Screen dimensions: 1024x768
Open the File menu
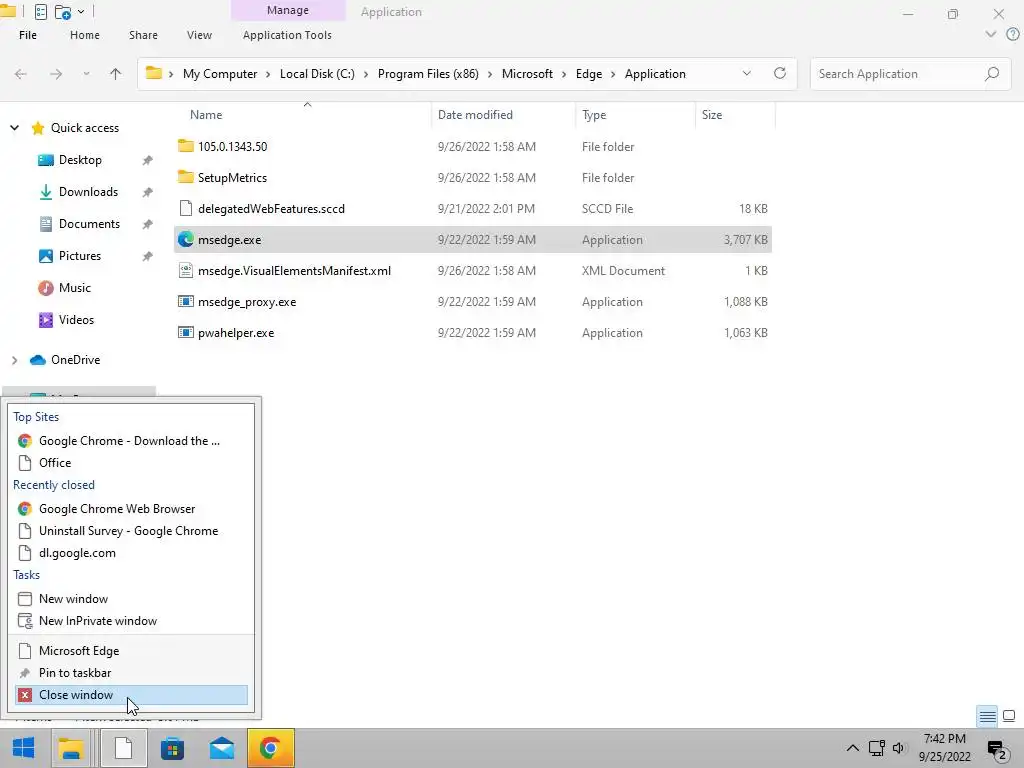pos(27,35)
